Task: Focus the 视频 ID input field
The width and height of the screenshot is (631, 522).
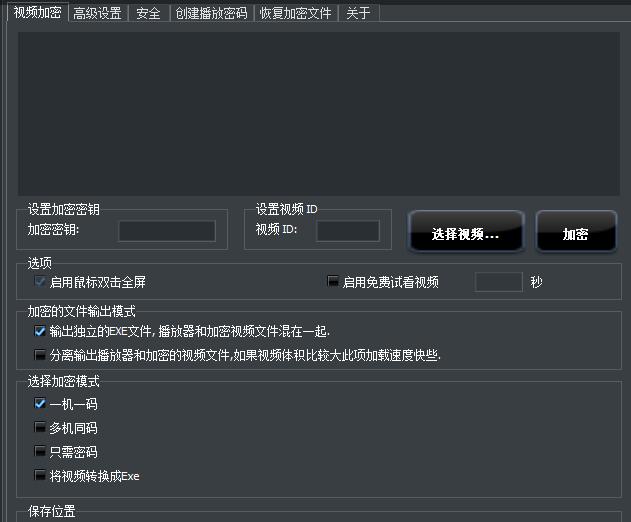Action: (348, 231)
